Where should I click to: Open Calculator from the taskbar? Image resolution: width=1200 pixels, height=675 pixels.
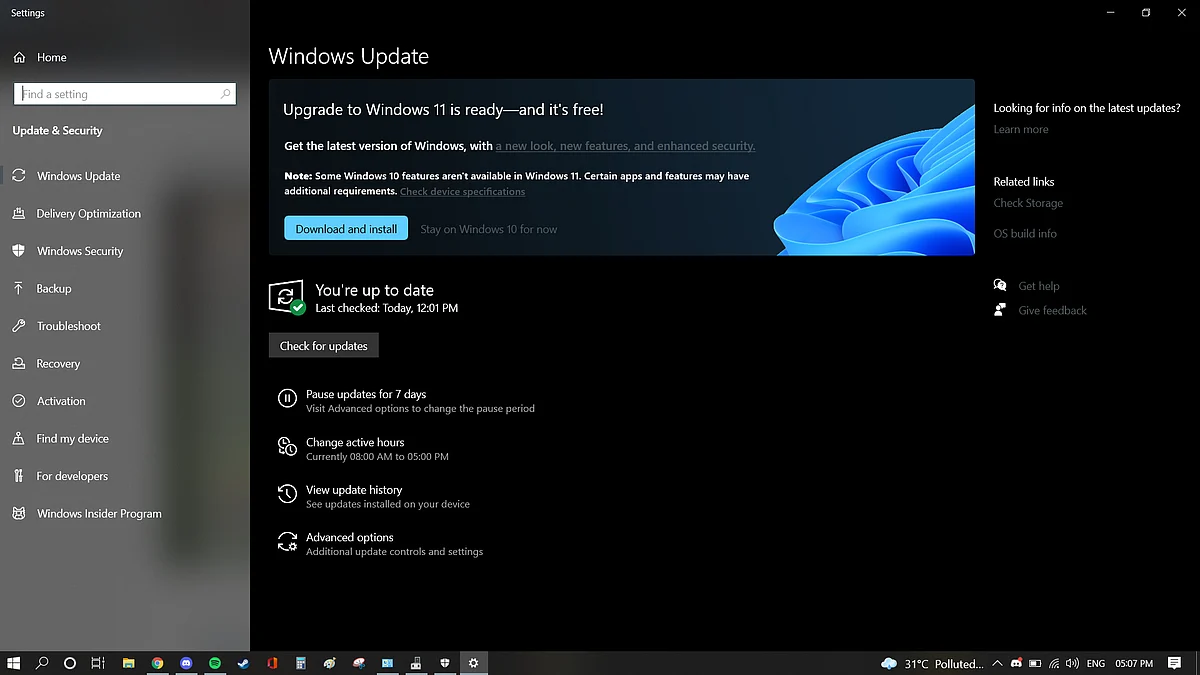click(x=301, y=663)
